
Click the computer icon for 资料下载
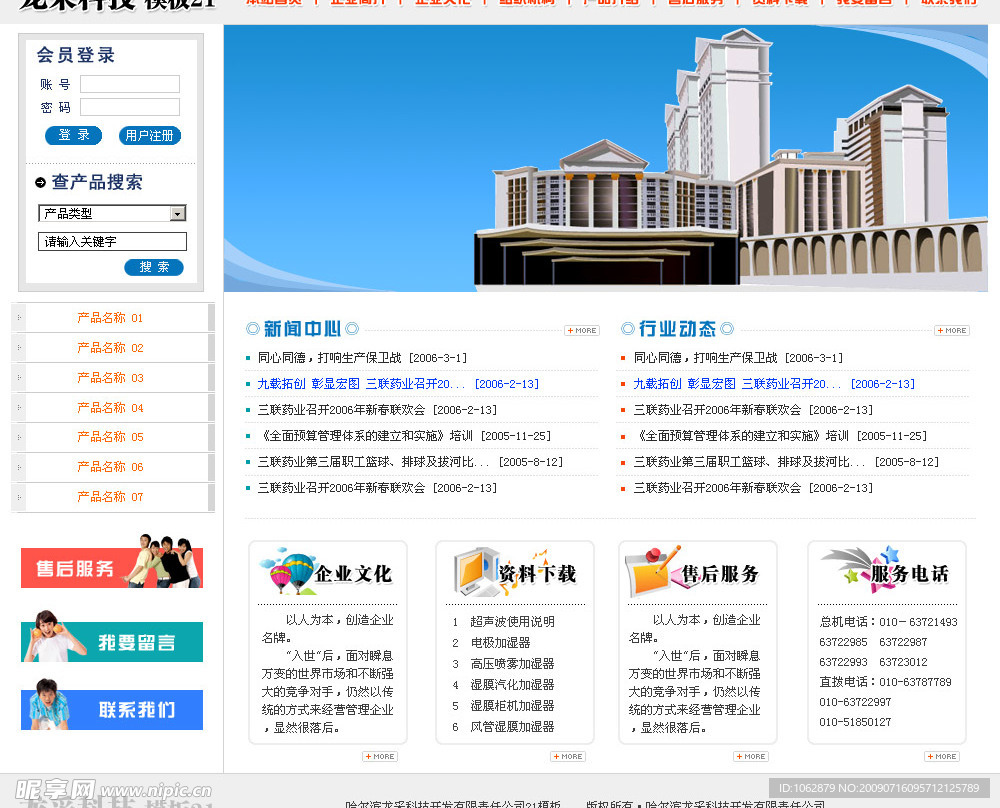(473, 572)
